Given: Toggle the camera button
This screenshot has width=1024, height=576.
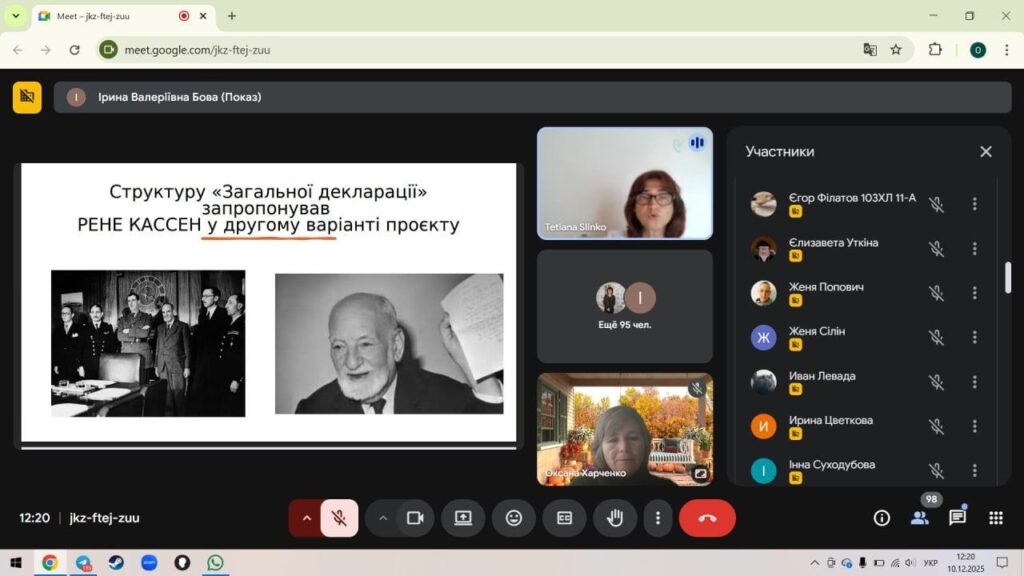Looking at the screenshot, I should [415, 518].
